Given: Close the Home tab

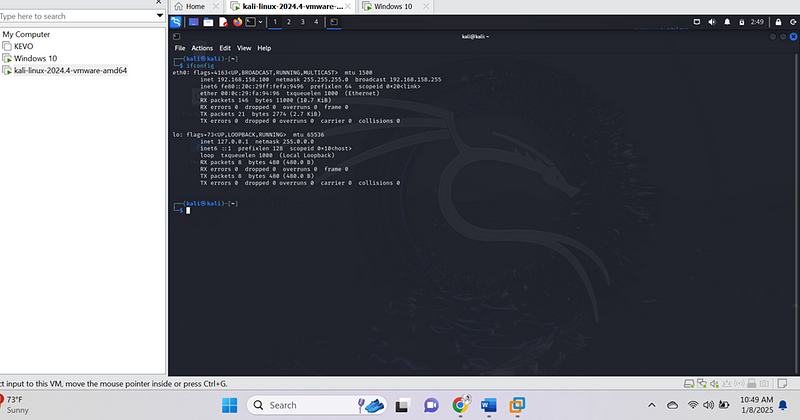Looking at the screenshot, I should click(216, 7).
